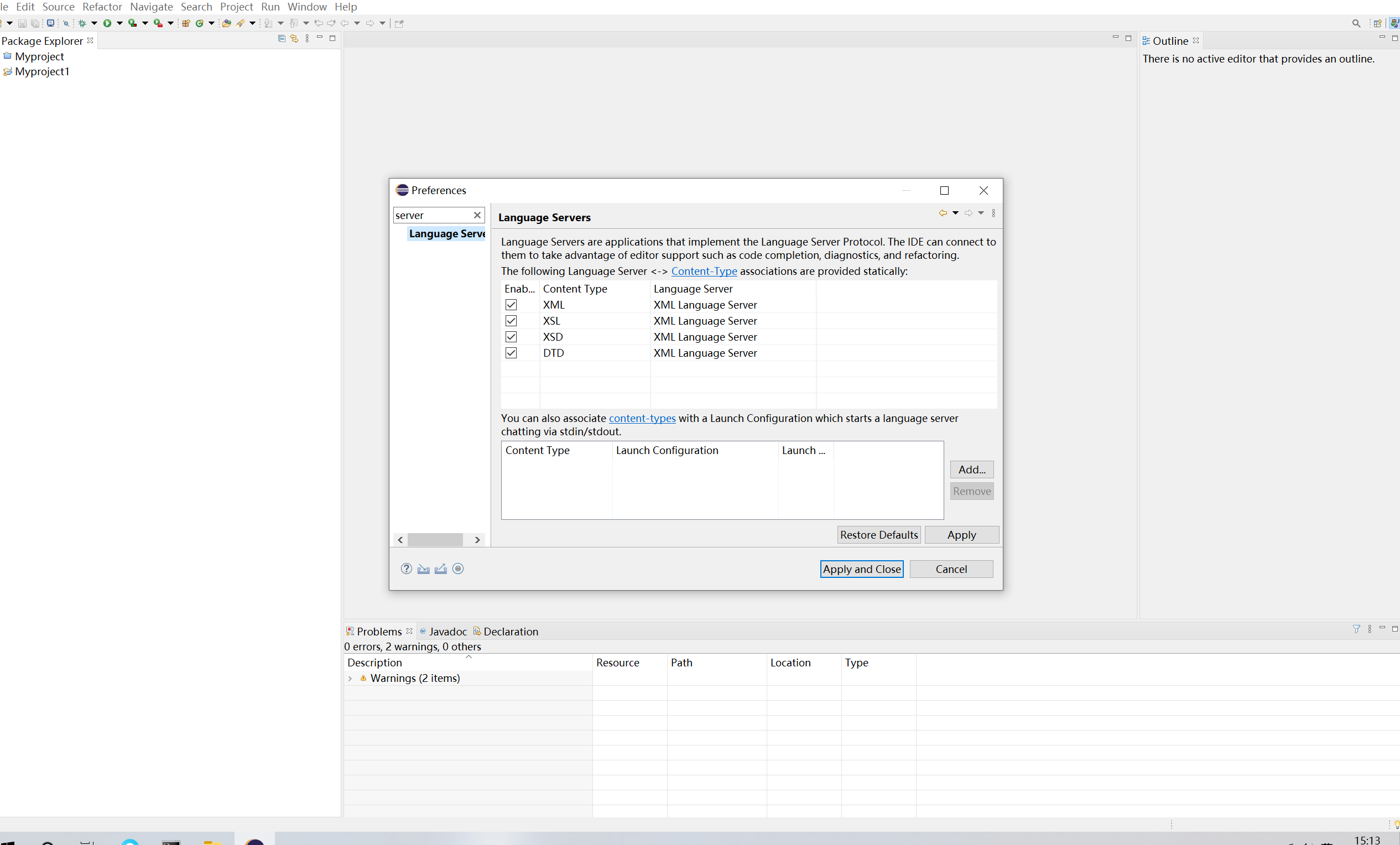Screen dimensions: 1400x845
Task: Expand the left panel scrollbar navigator
Action: (x=478, y=539)
